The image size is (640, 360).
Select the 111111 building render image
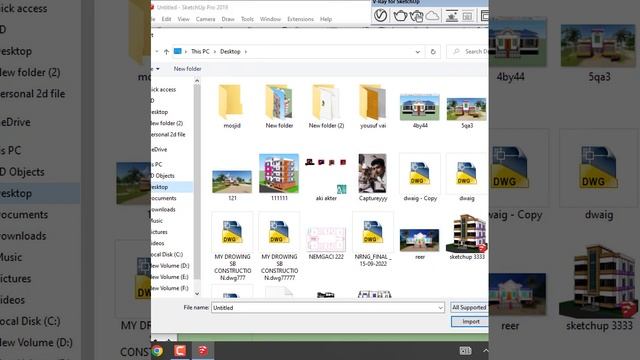coord(279,178)
